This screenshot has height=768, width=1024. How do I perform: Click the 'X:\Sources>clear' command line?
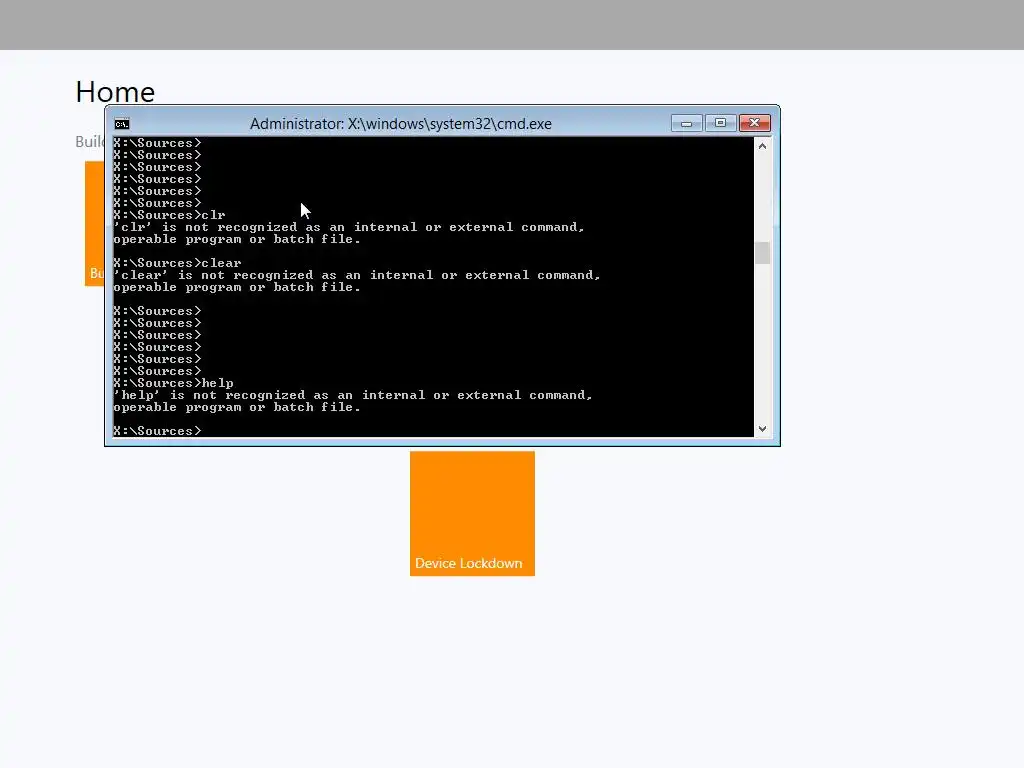177,263
